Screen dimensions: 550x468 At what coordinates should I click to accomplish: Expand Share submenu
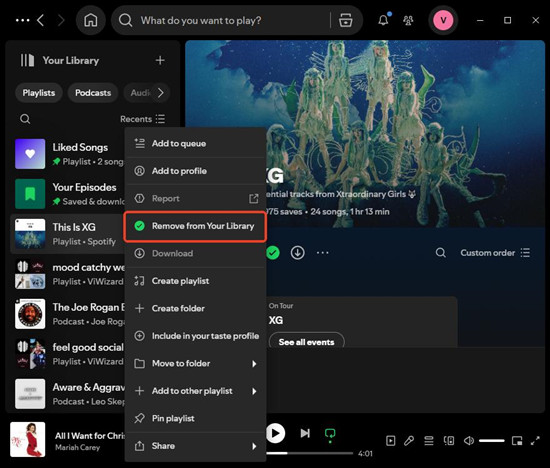[x=195, y=446]
